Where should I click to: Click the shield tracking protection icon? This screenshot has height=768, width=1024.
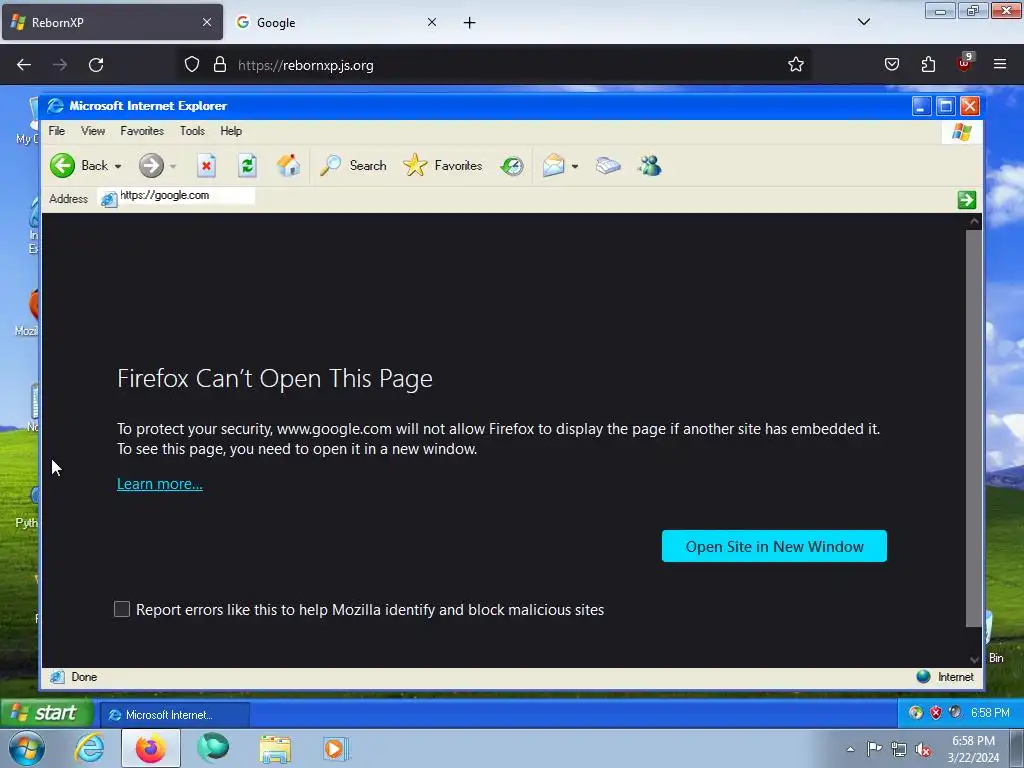(191, 65)
